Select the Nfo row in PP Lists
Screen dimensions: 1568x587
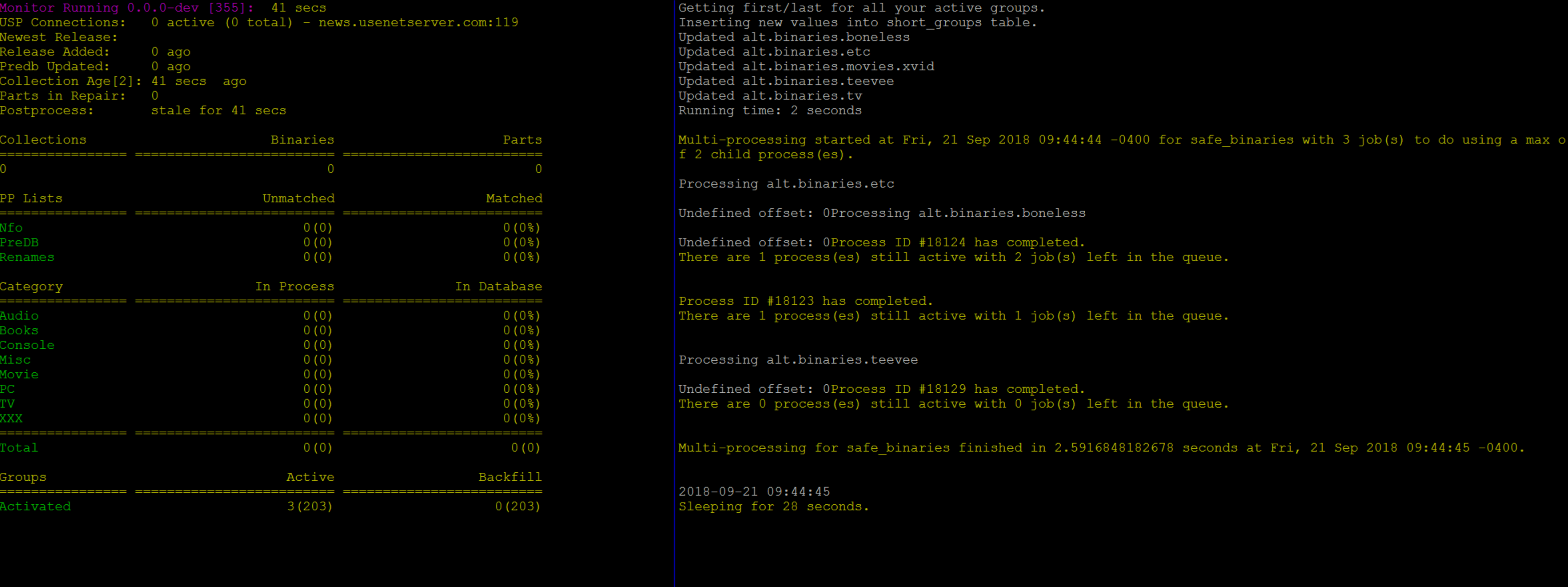point(12,227)
